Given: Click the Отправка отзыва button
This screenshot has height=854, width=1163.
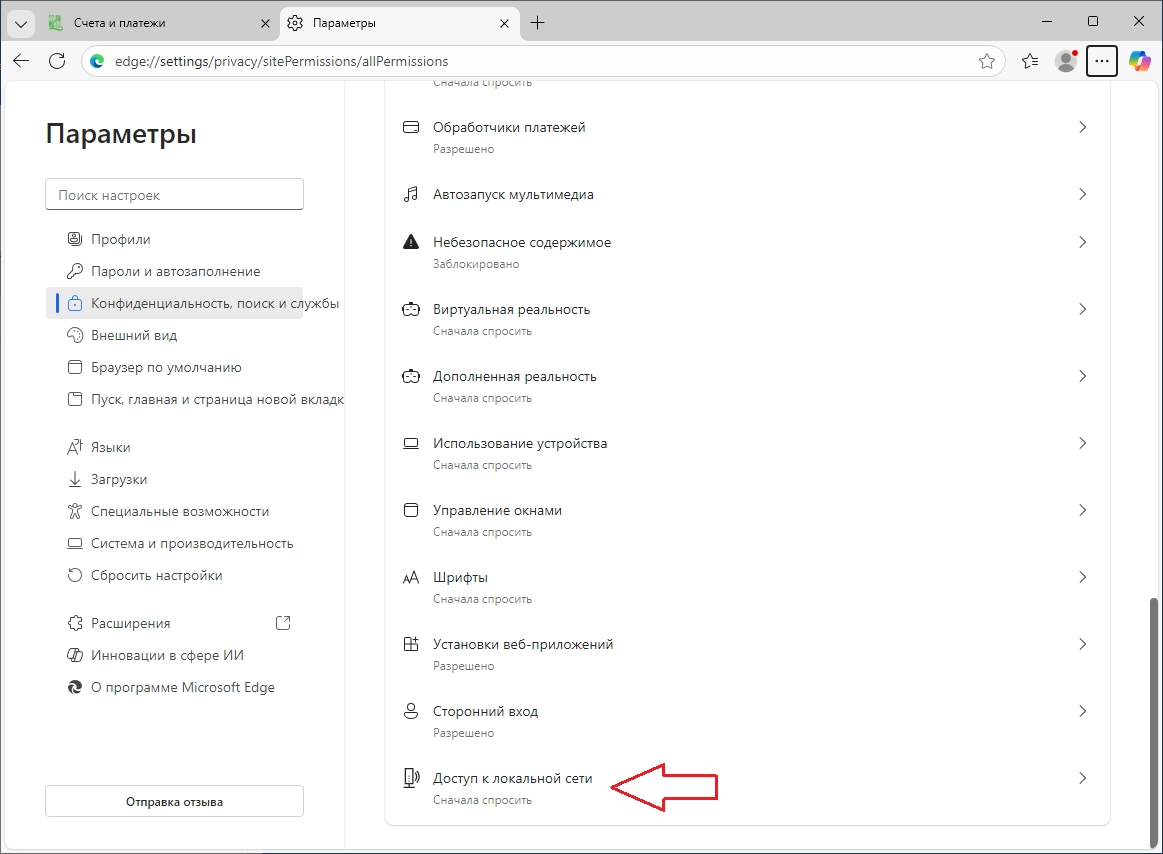Looking at the screenshot, I should [174, 801].
